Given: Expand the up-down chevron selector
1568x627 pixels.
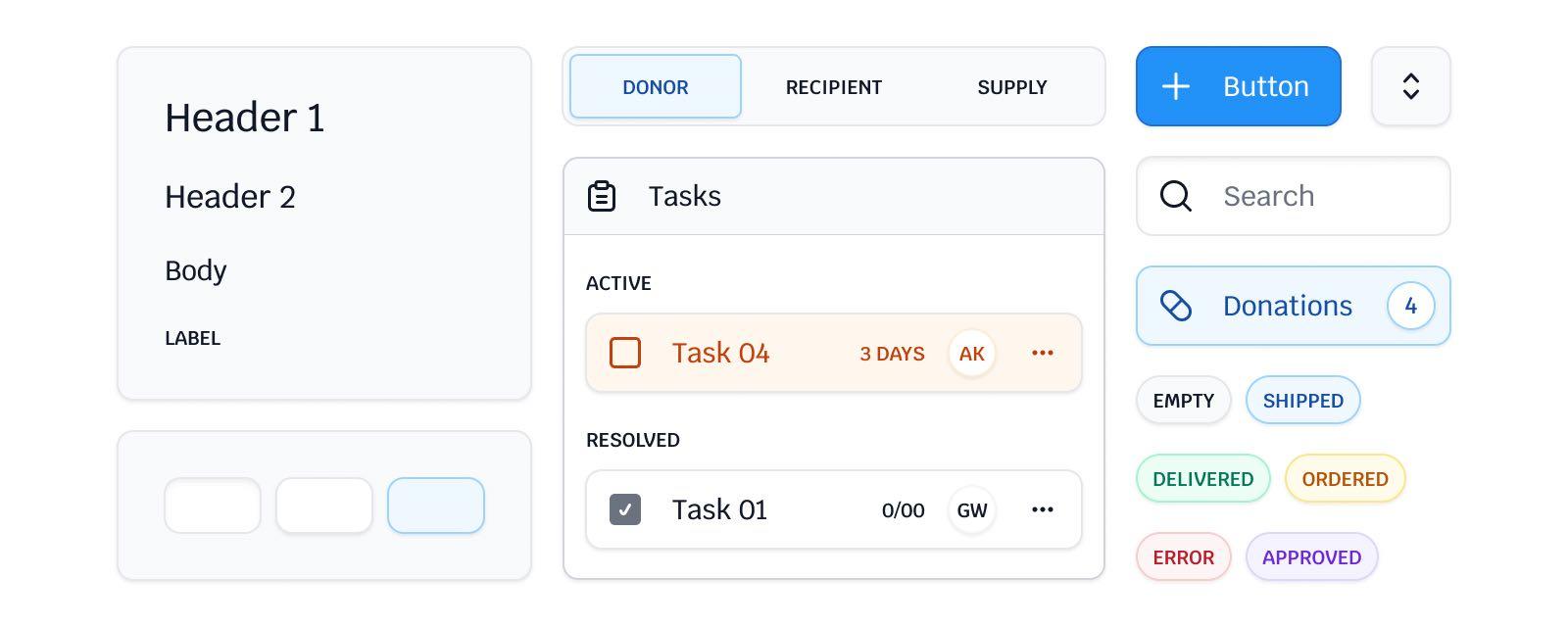Looking at the screenshot, I should coord(1410,86).
